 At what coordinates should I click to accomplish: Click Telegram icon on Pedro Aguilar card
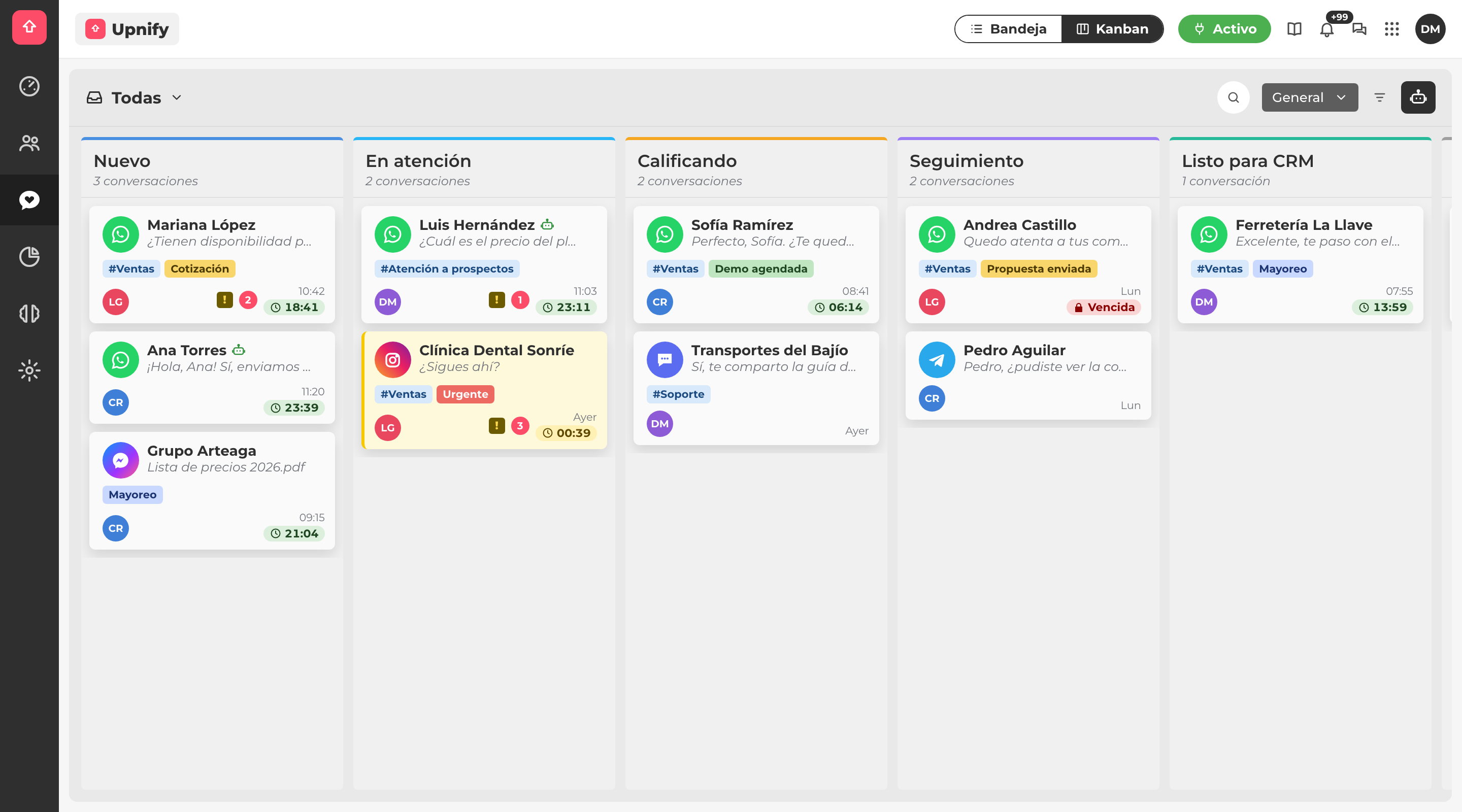[x=937, y=359]
